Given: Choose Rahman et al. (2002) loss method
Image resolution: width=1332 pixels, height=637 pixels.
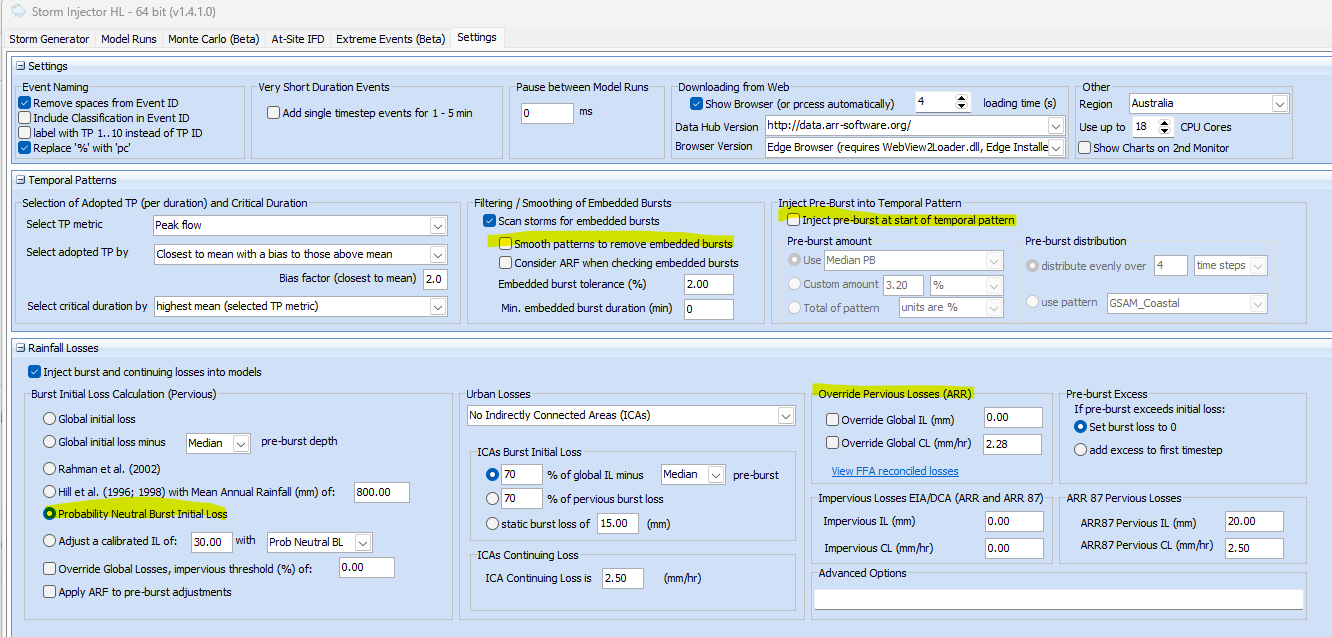Looking at the screenshot, I should pos(50,468).
